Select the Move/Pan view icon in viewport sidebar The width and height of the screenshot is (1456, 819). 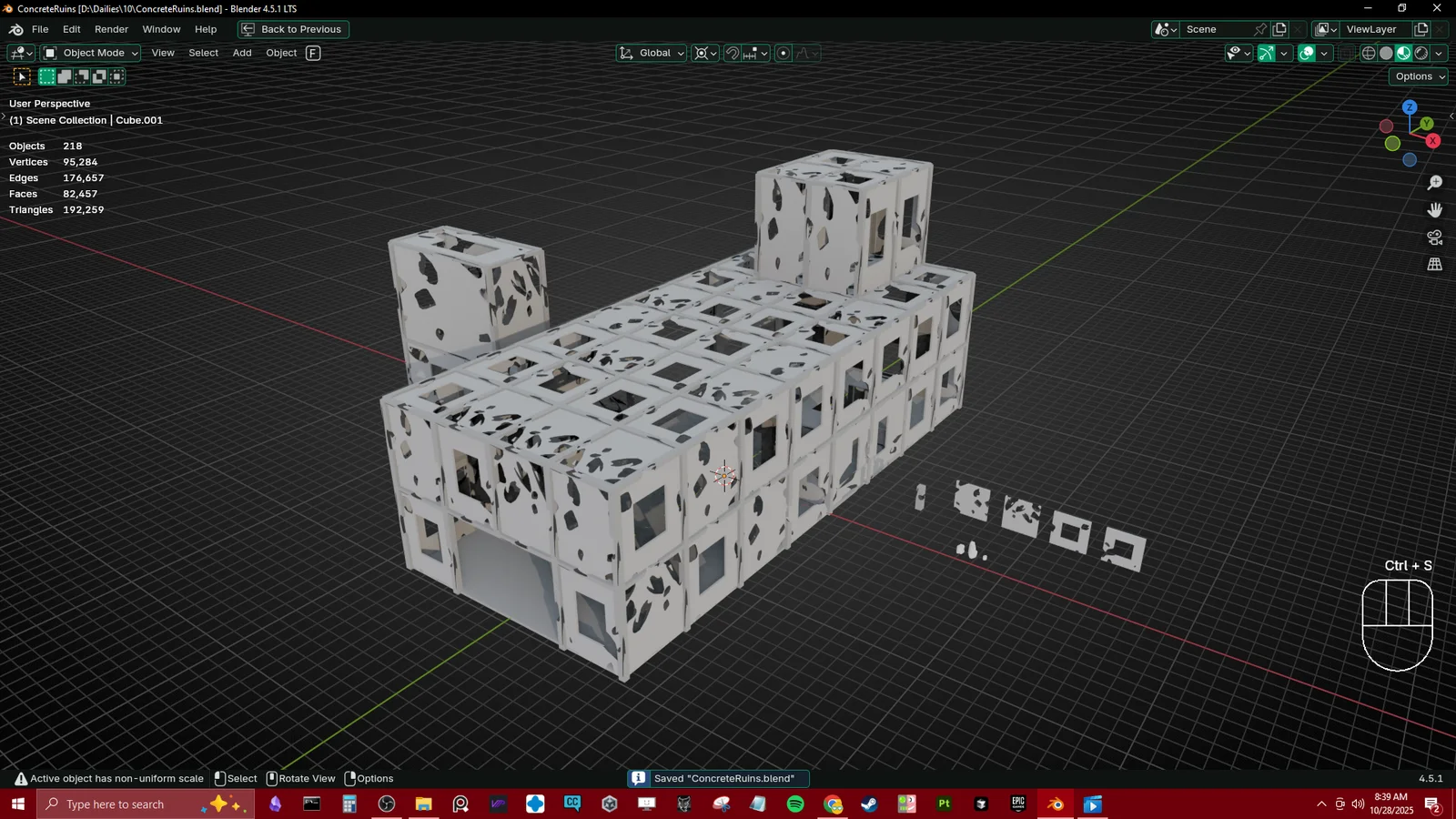pos(1434,209)
